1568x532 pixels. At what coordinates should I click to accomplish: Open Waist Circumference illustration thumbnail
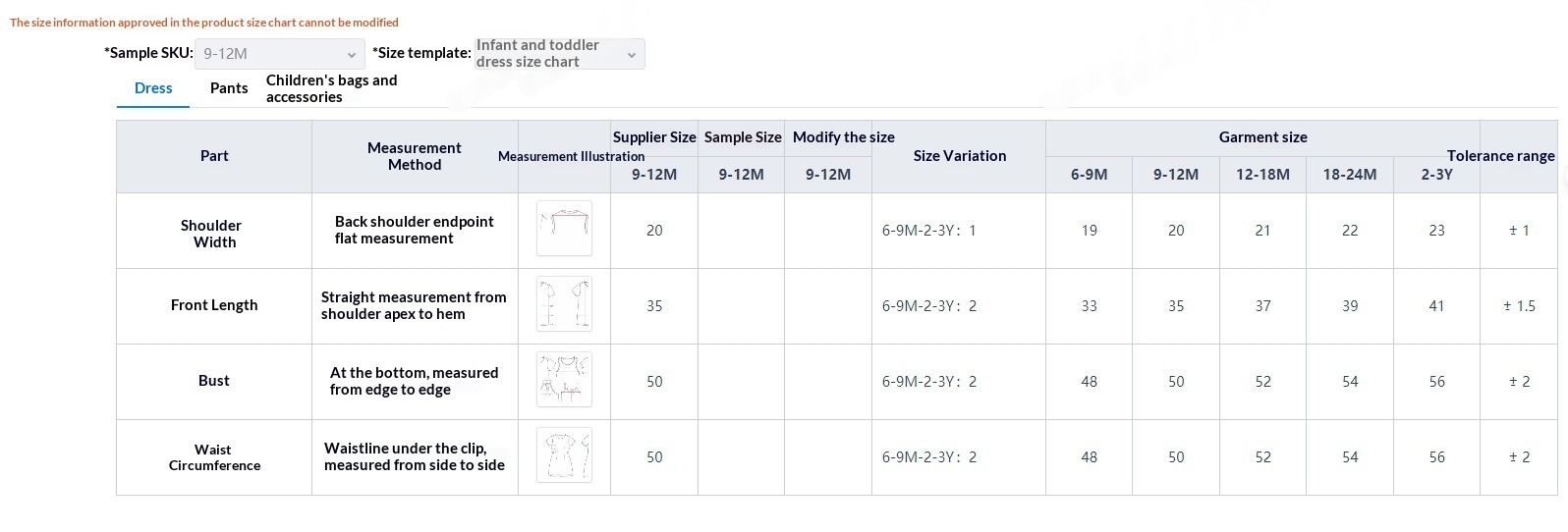(x=564, y=455)
